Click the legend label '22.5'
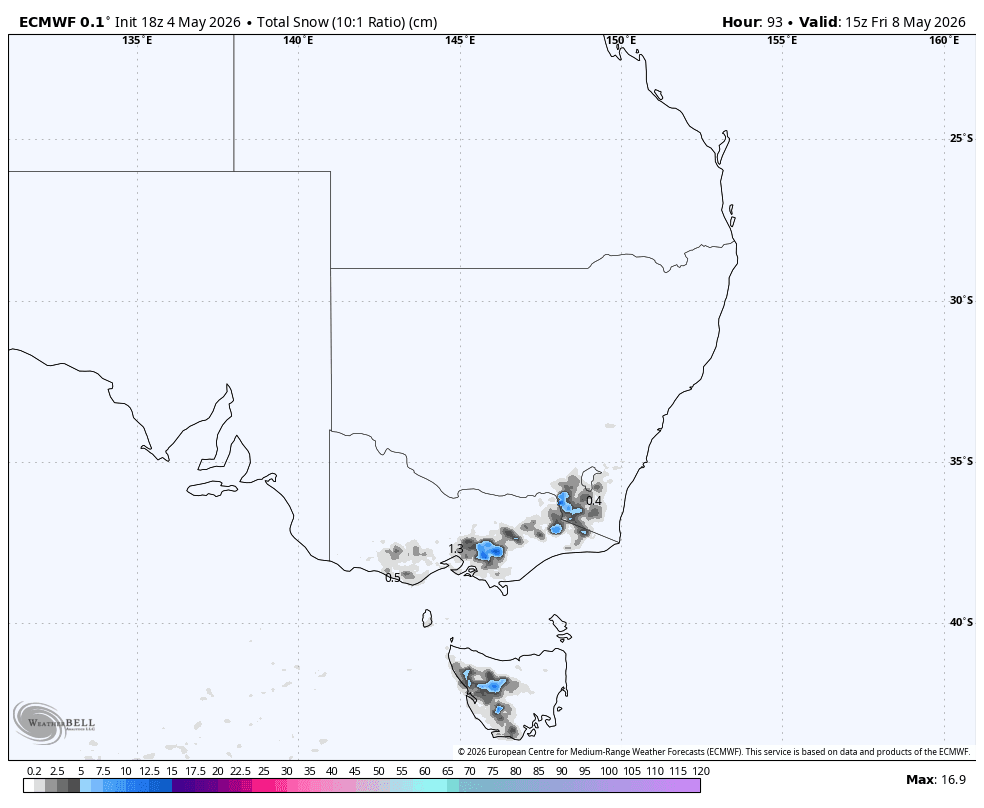Screen dimensions: 984x808 tap(241, 771)
